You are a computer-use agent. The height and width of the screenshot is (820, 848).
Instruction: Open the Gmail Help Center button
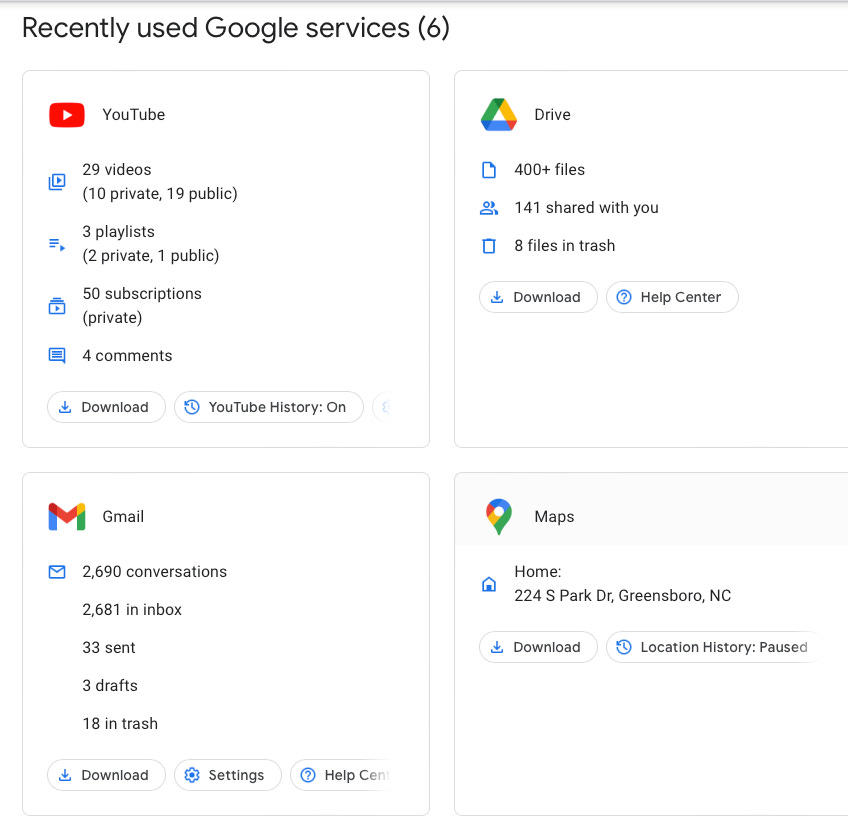(x=342, y=775)
